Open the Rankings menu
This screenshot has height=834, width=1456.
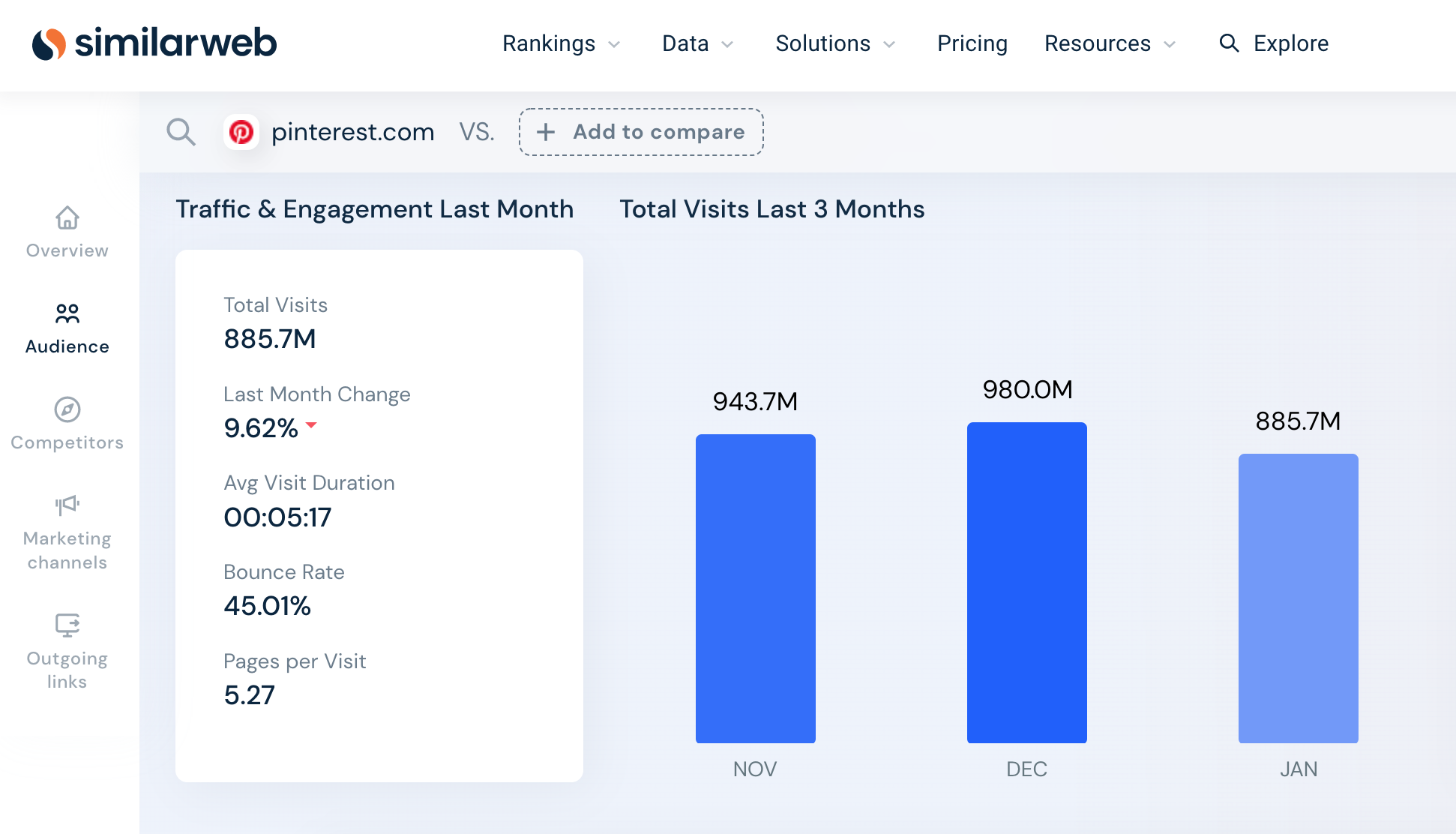562,43
